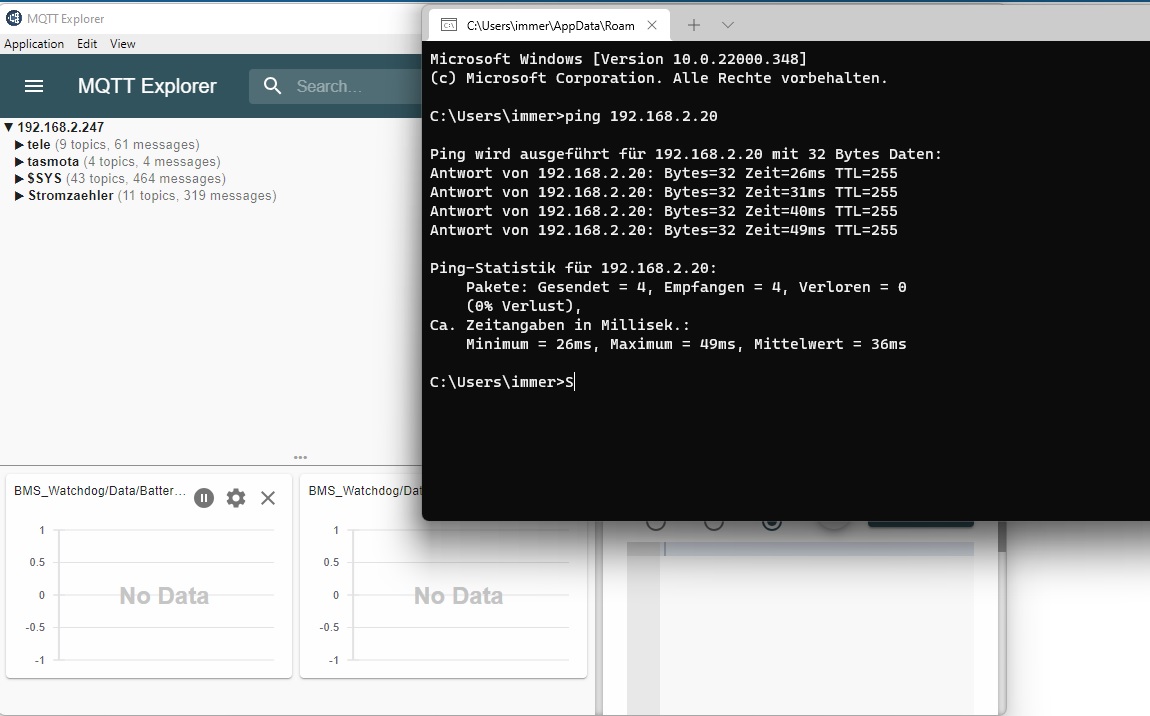Collapse the 192.168.2.247 tree root
The width and height of the screenshot is (1150, 716).
pos(9,127)
